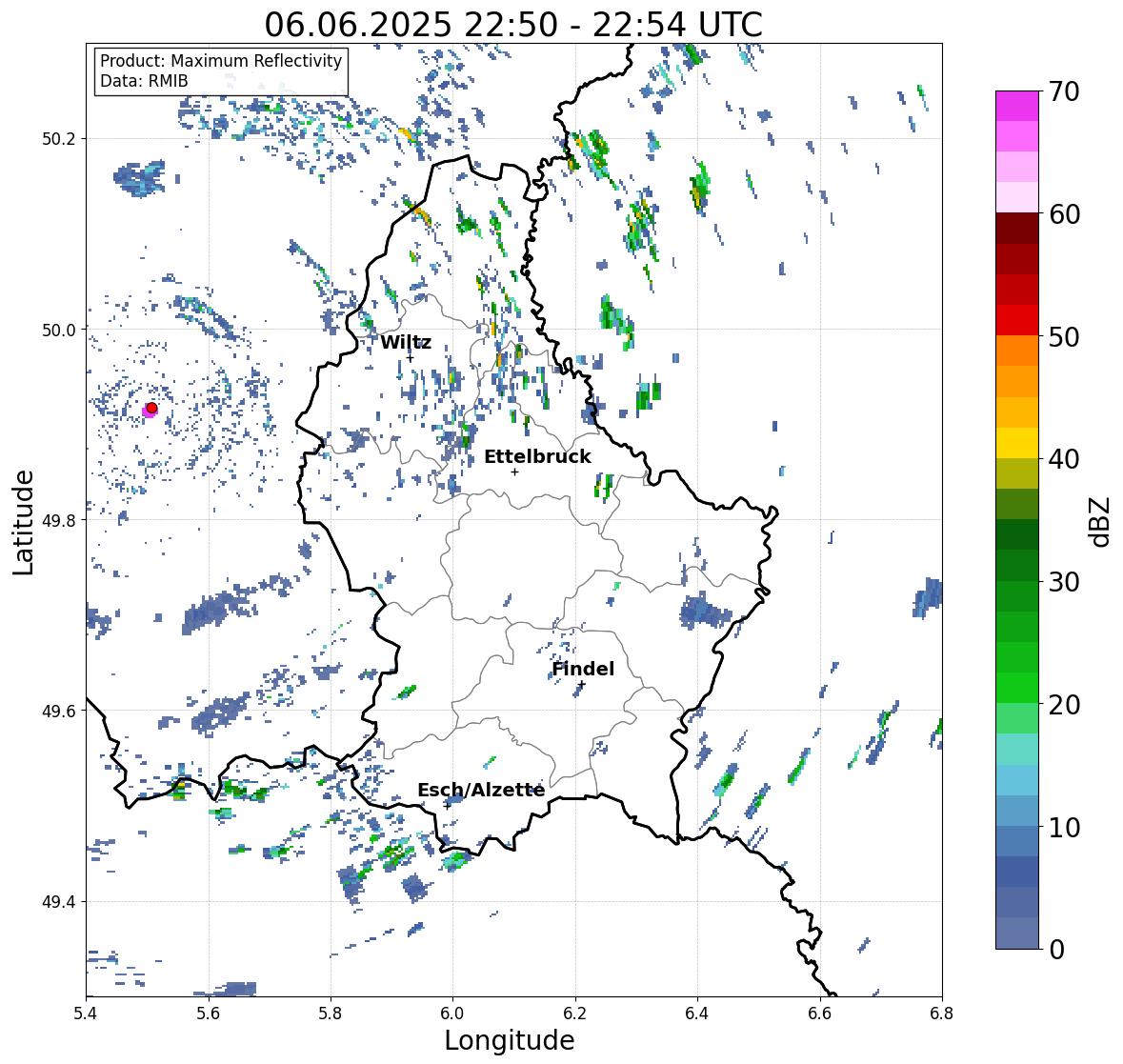Click the 6.6 longitude tick label
This screenshot has width=1123, height=1064.
click(x=819, y=1014)
